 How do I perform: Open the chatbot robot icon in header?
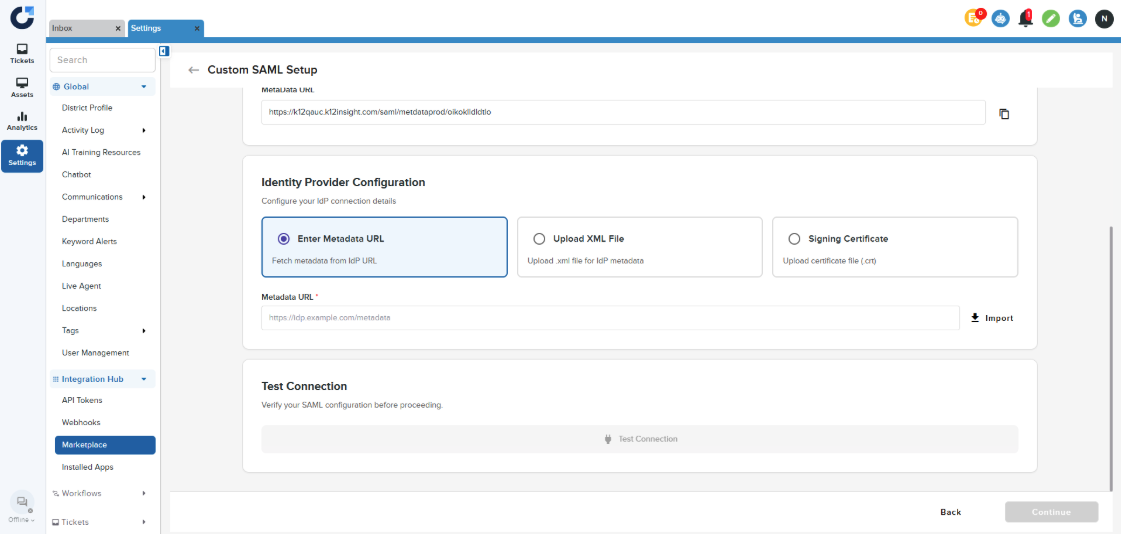(1000, 18)
